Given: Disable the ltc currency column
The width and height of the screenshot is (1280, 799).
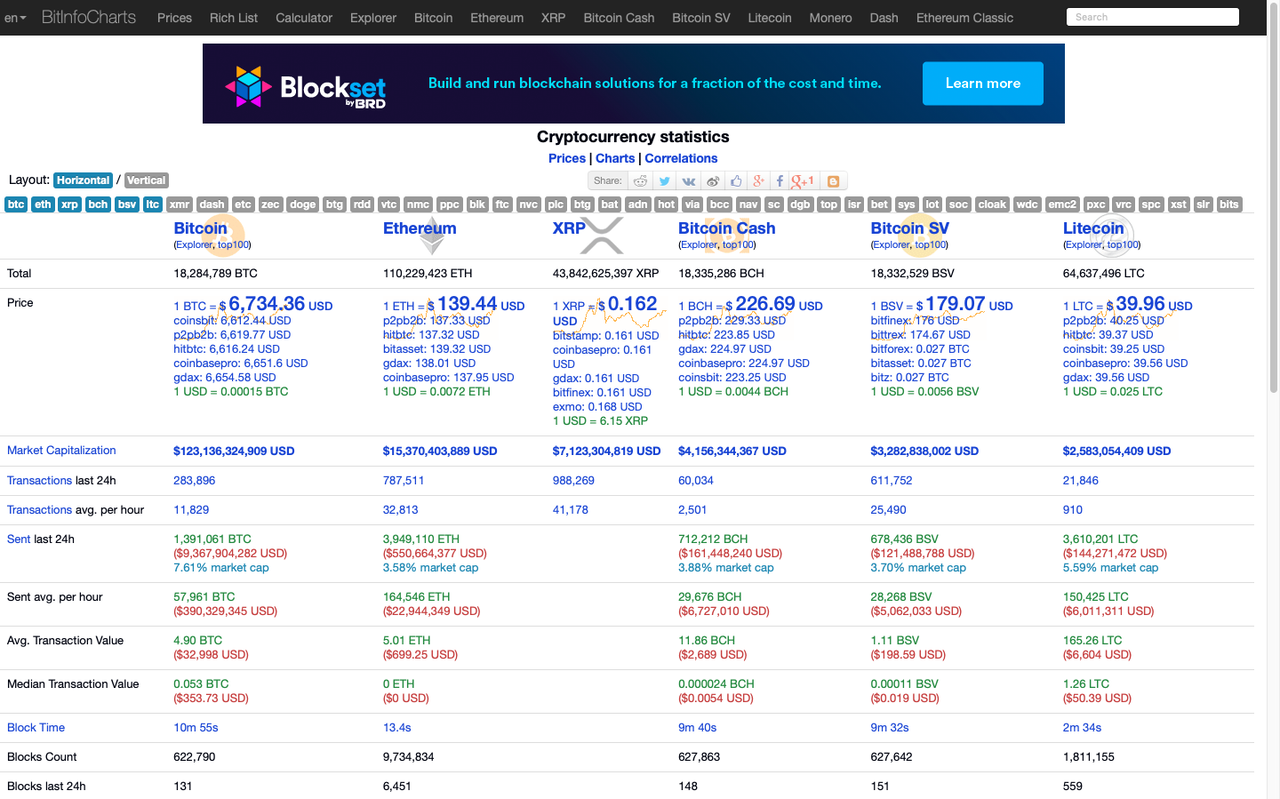Looking at the screenshot, I should pos(153,204).
